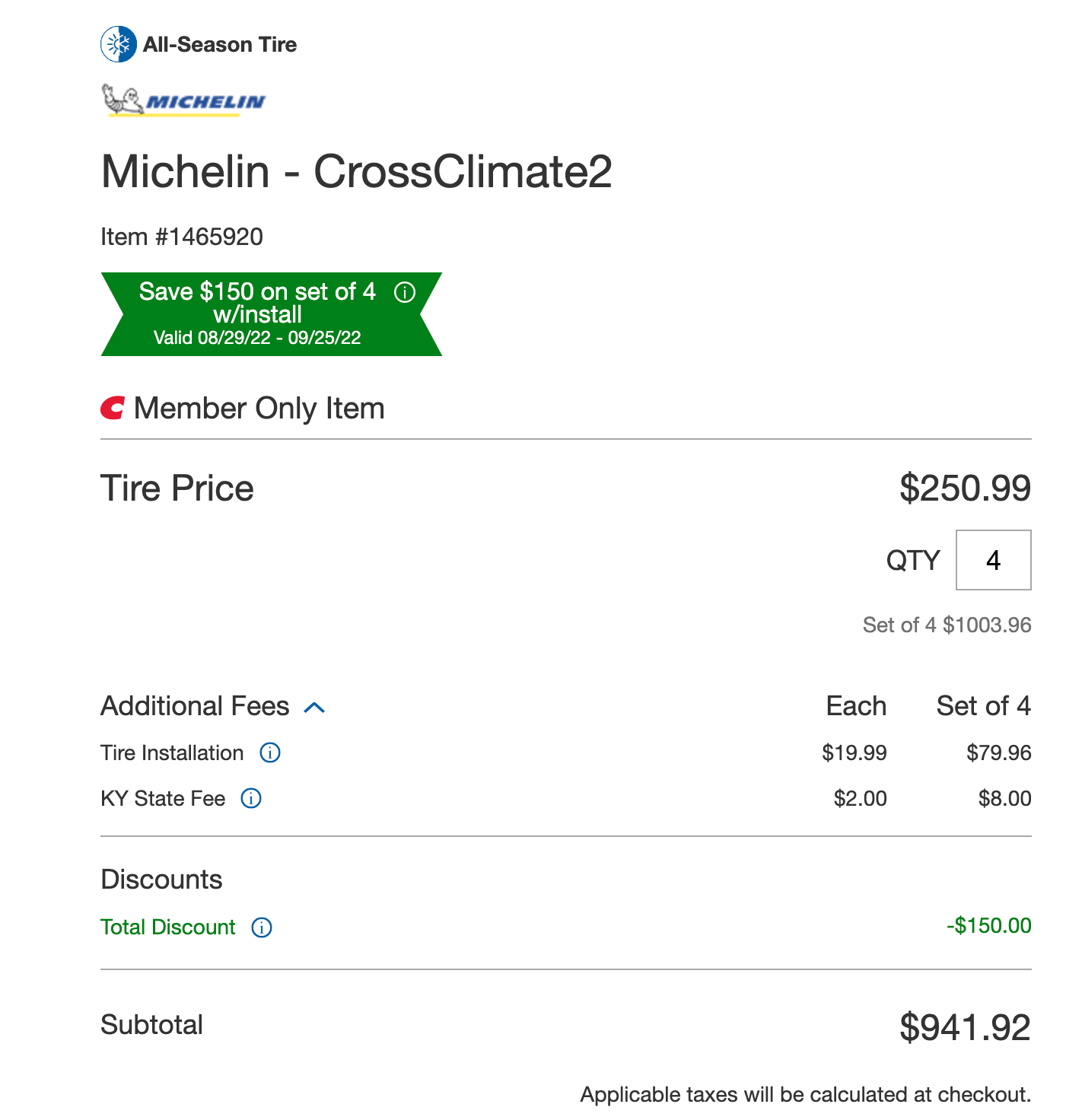Screen dimensions: 1082x1120
Task: Click the $941.92 subtotal amount
Action: point(965,1027)
